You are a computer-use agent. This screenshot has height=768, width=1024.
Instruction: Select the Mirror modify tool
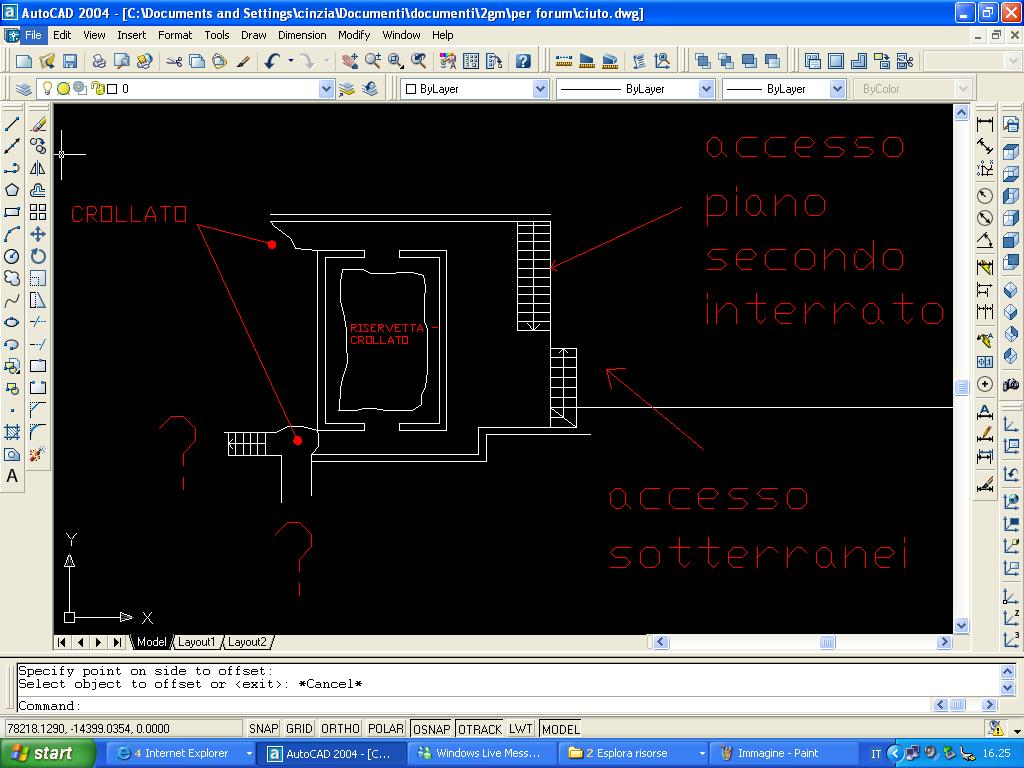tap(38, 168)
